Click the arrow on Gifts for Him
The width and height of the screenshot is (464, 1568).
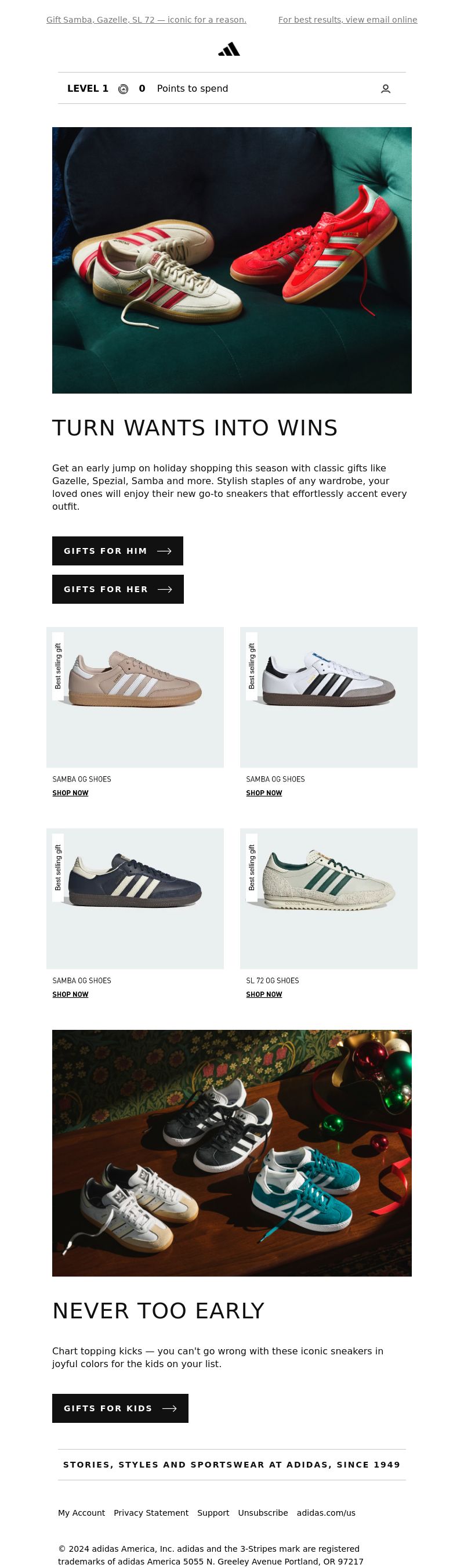164,551
